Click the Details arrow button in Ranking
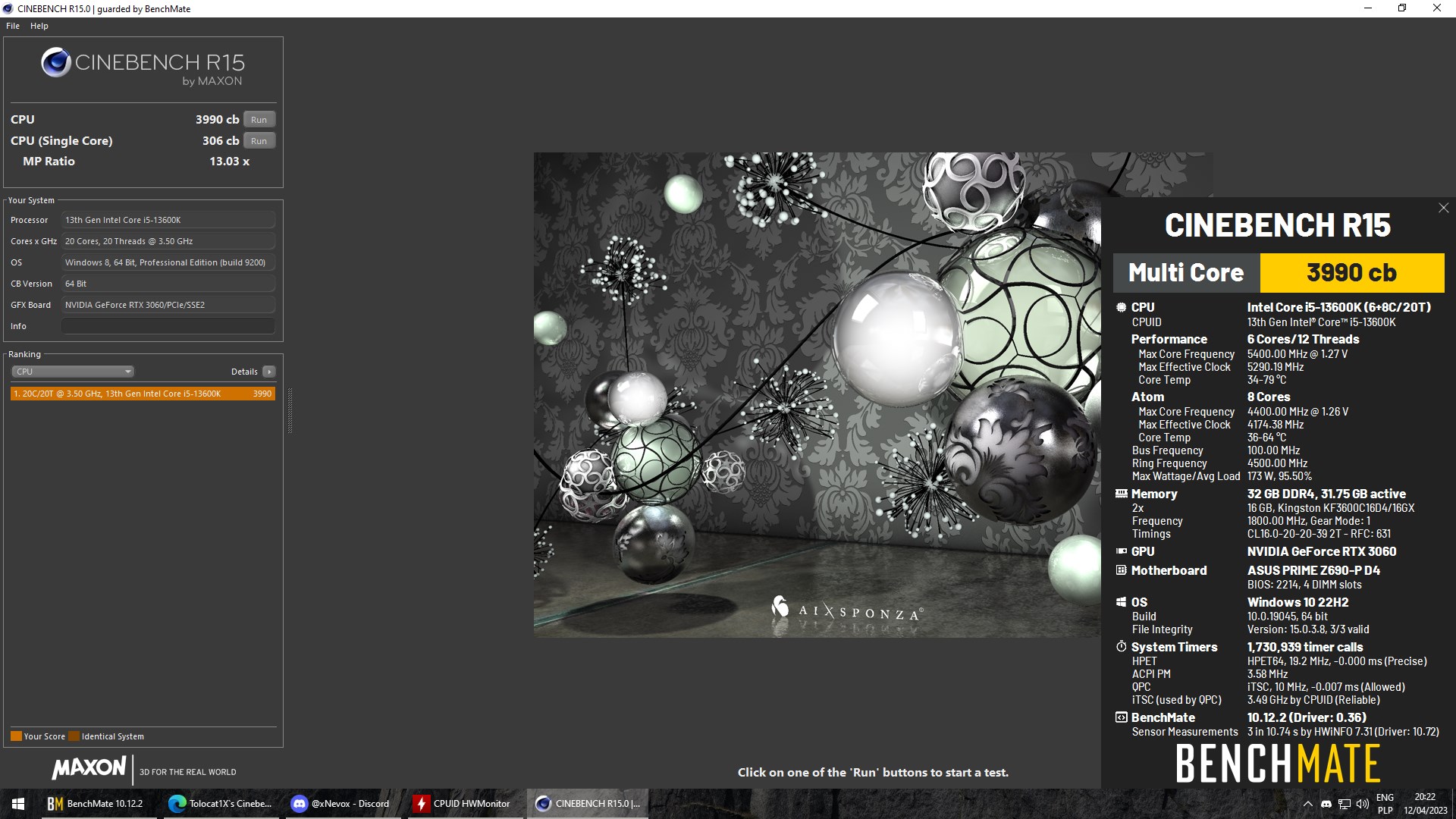 pos(269,372)
